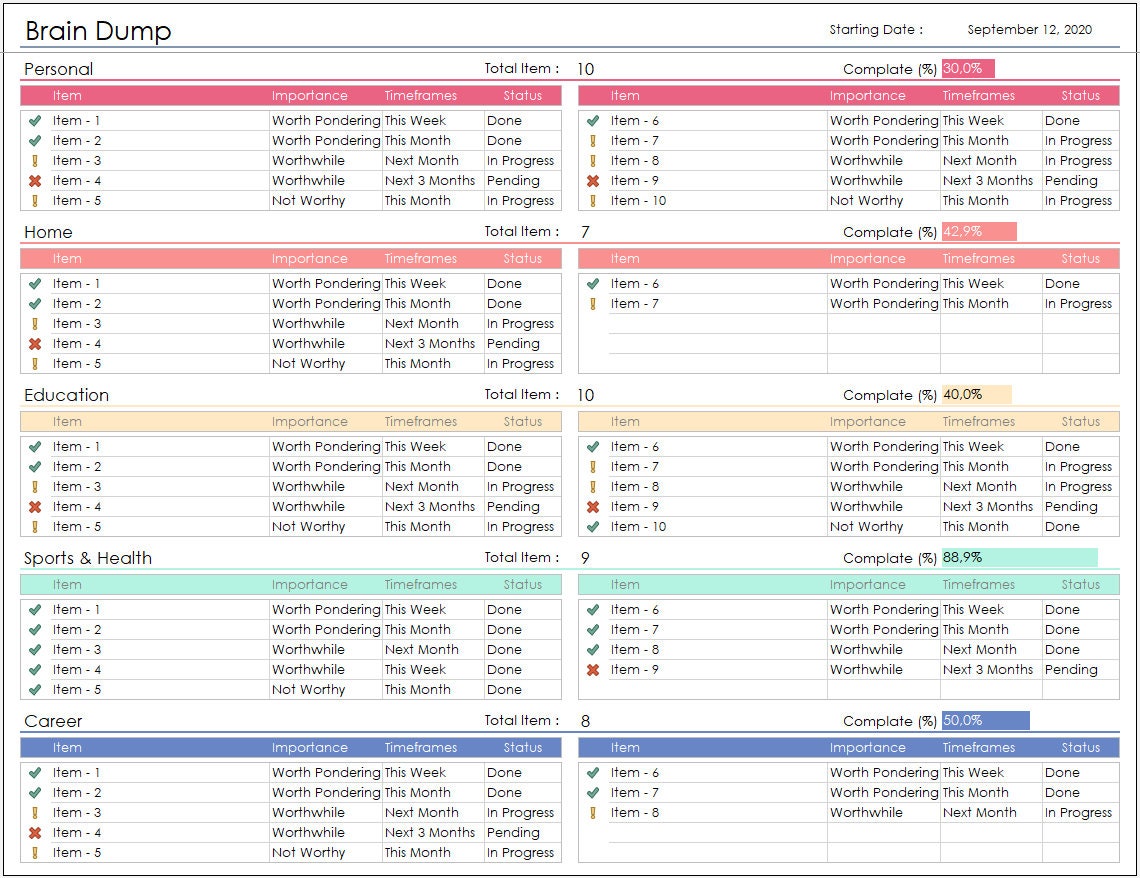This screenshot has height=878, width=1140.
Task: Open the Status dropdown for Career Item - 5
Action: coord(521,852)
